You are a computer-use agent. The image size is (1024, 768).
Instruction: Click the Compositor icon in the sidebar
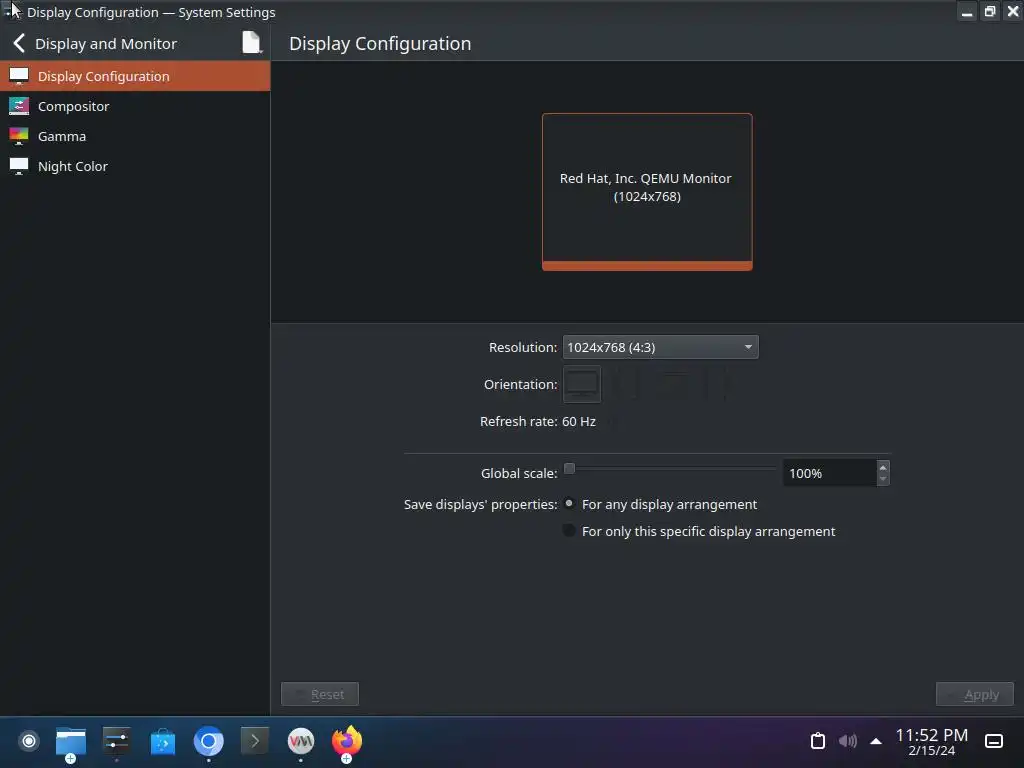tap(19, 106)
